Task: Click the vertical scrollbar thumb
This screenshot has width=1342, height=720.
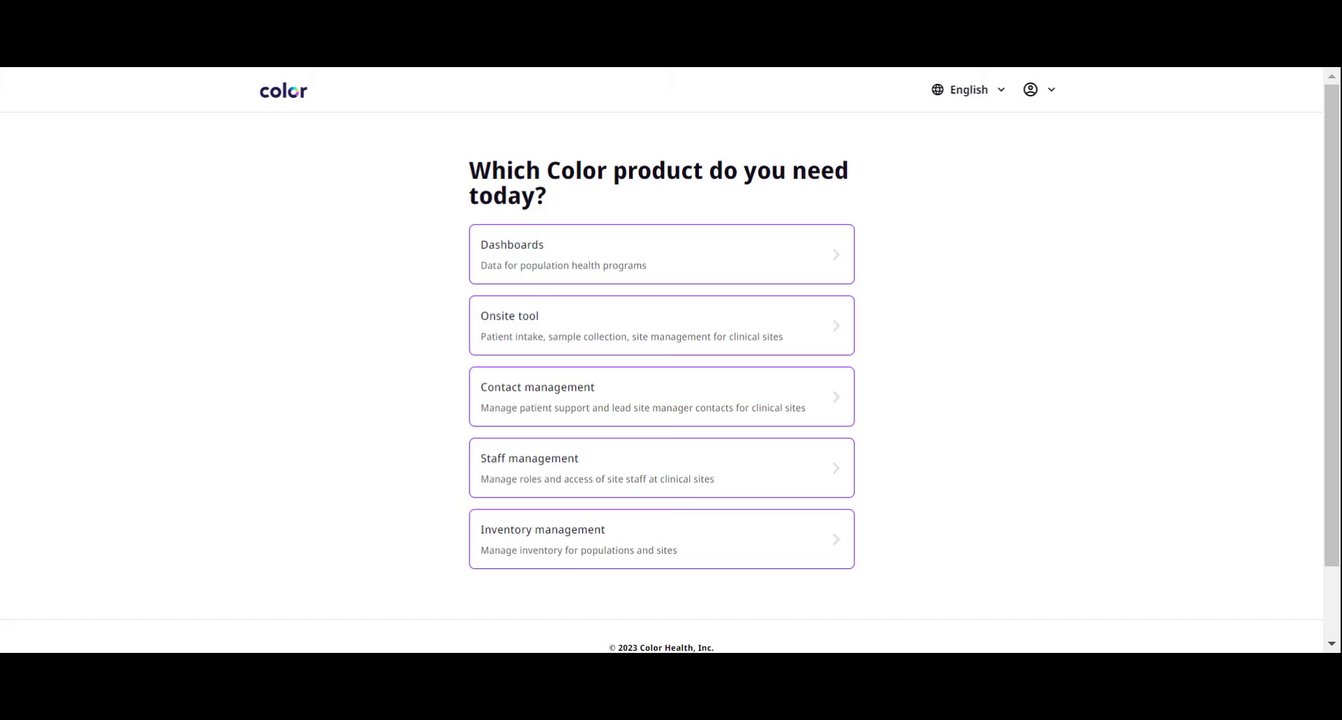Action: coord(1332,325)
